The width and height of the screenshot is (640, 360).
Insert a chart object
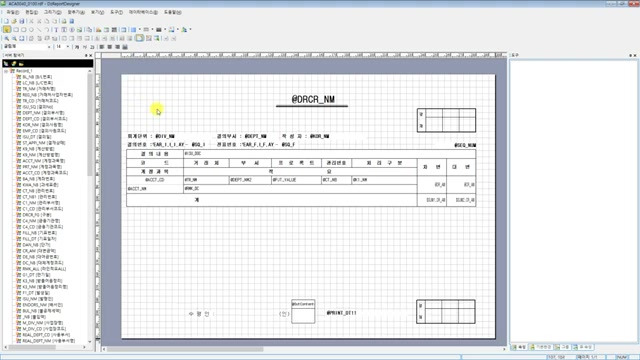coord(98,29)
